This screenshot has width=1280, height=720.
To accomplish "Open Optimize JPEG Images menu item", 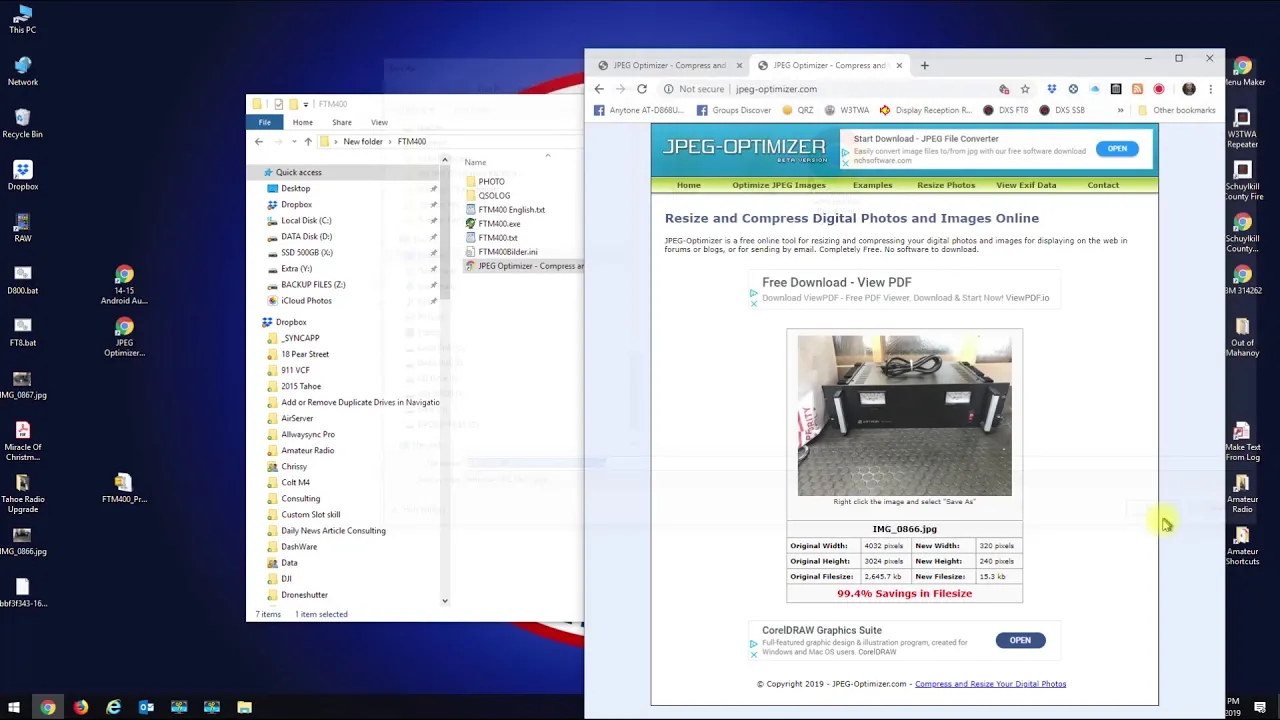I will pos(778,185).
